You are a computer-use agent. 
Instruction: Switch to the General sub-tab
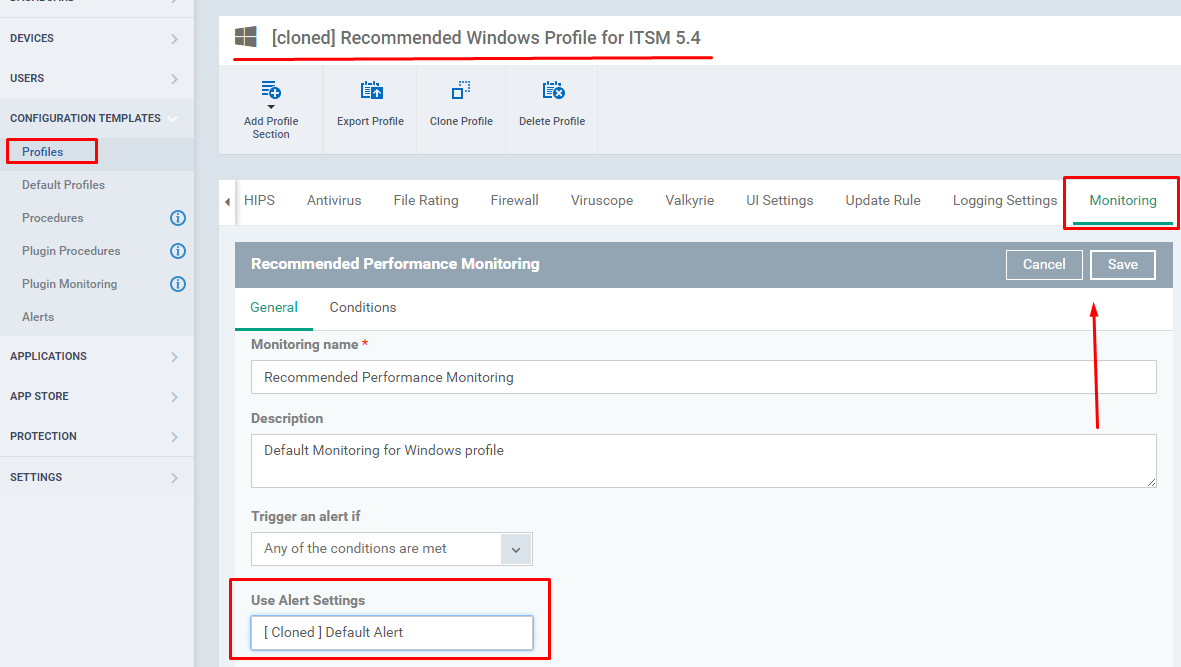click(274, 308)
